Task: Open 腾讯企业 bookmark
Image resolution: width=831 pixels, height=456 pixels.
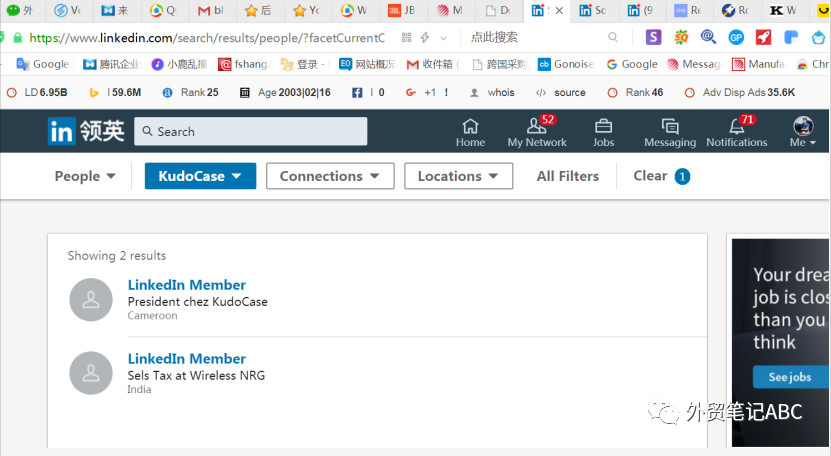Action: (x=112, y=64)
